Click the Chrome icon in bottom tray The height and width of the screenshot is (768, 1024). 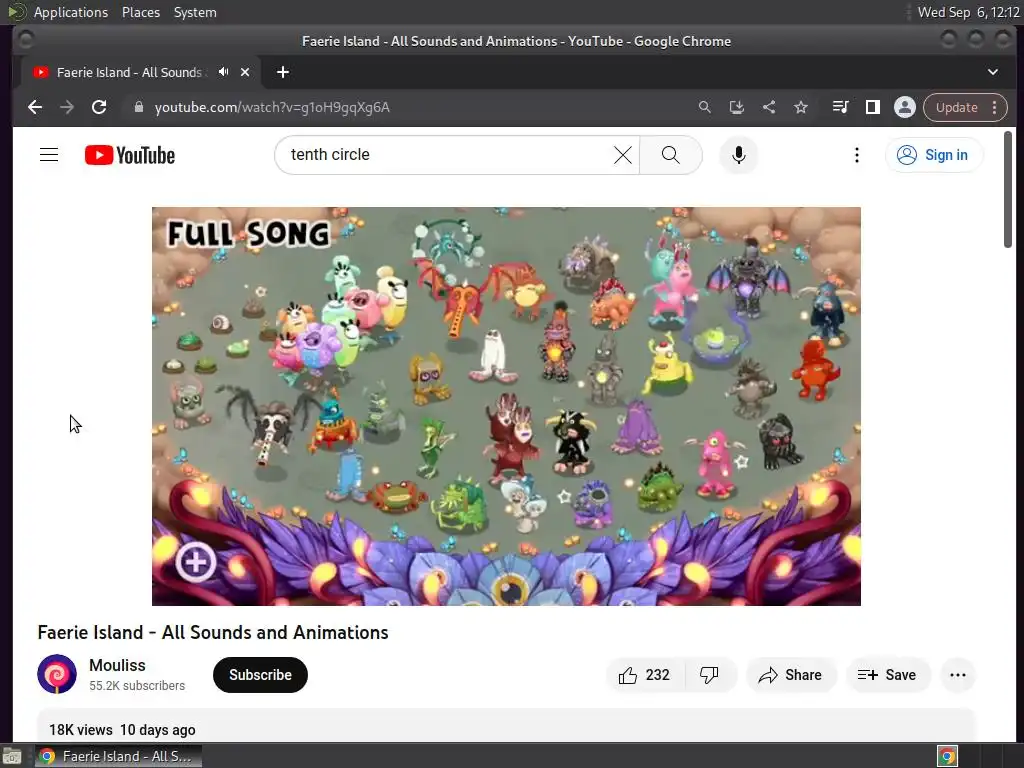[x=947, y=756]
